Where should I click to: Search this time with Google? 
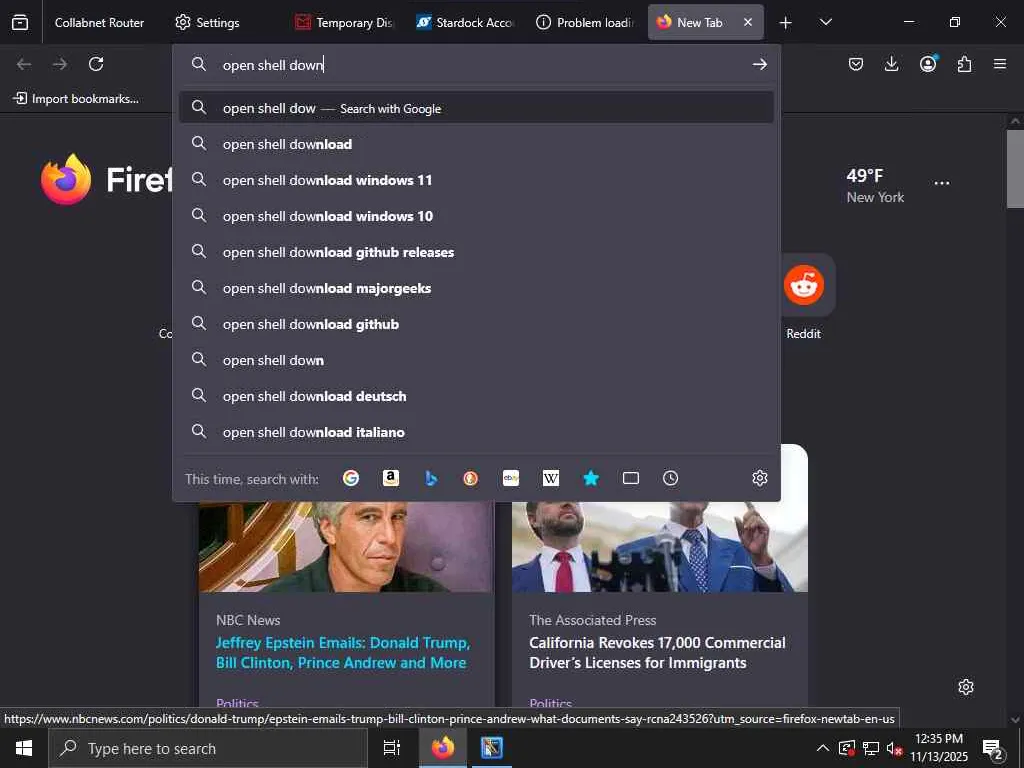point(351,478)
